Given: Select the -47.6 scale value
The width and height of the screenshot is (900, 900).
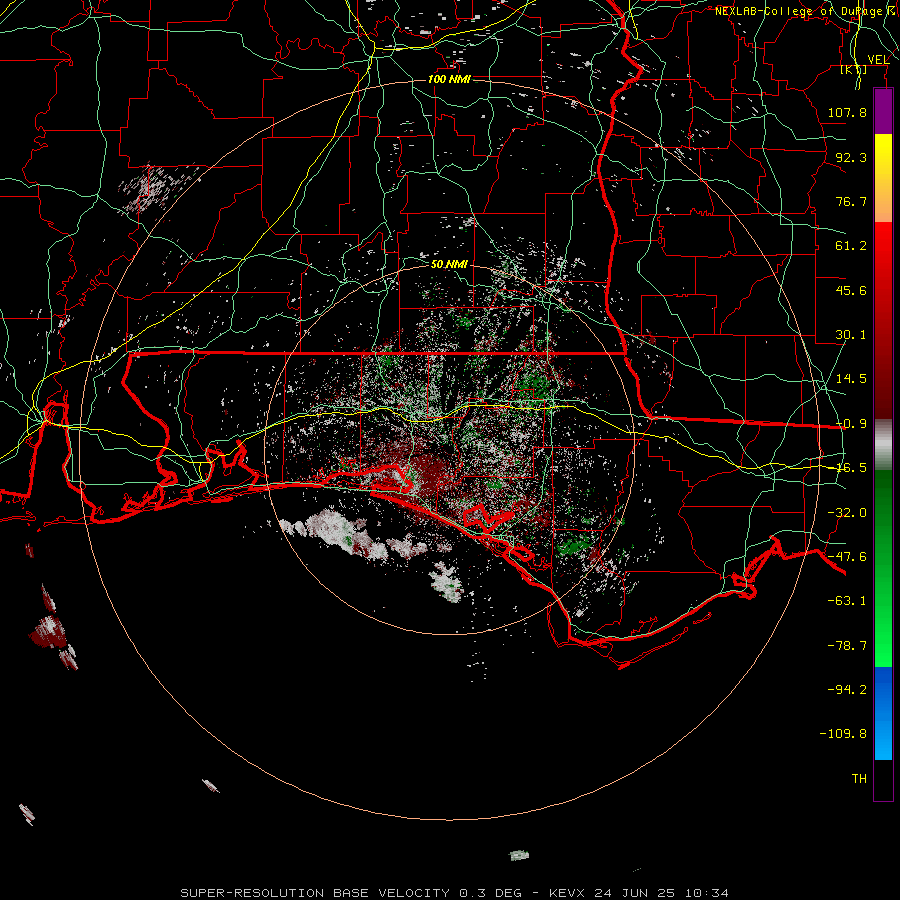Looking at the screenshot, I should pyautogui.click(x=847, y=557).
